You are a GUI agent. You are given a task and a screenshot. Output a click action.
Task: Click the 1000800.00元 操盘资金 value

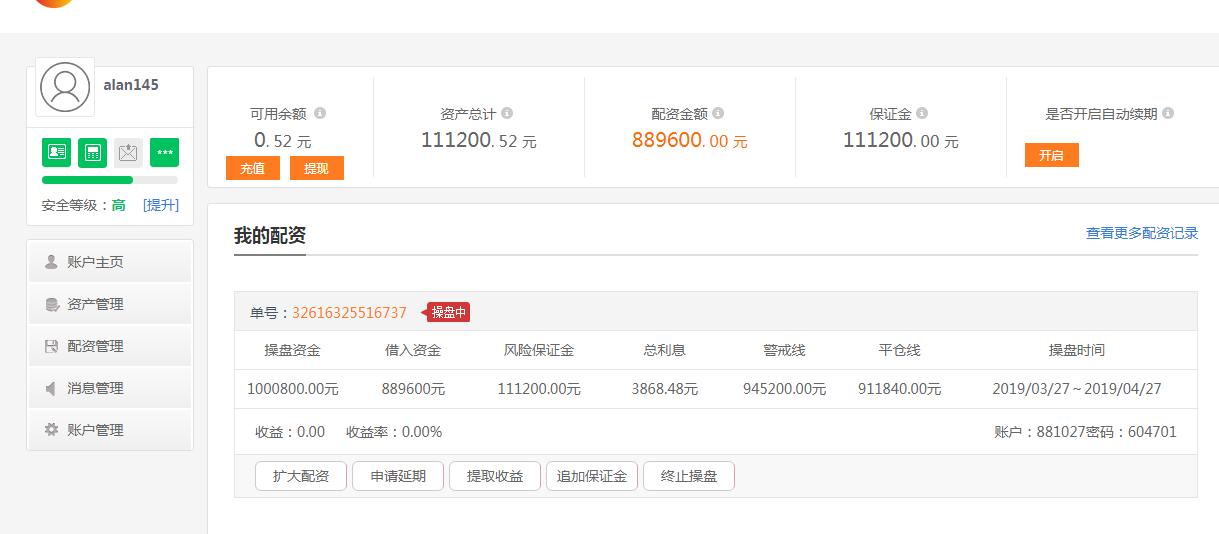pyautogui.click(x=293, y=389)
